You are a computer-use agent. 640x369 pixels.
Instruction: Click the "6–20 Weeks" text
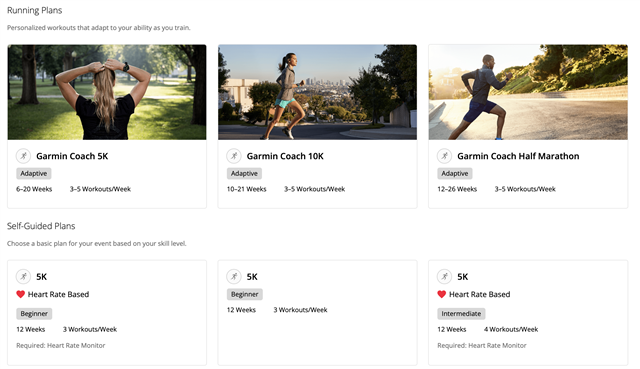[34, 189]
